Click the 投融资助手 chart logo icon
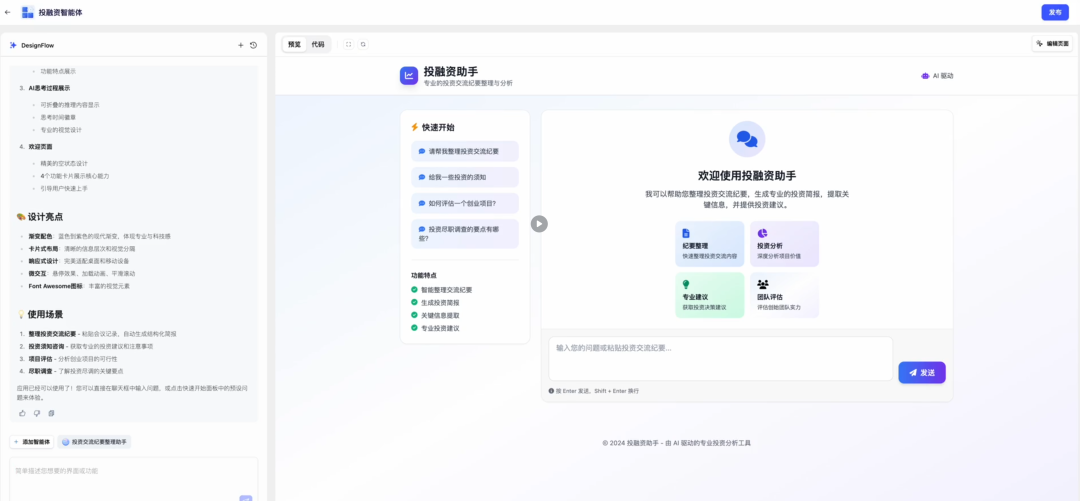The image size is (1080, 501). tap(408, 75)
